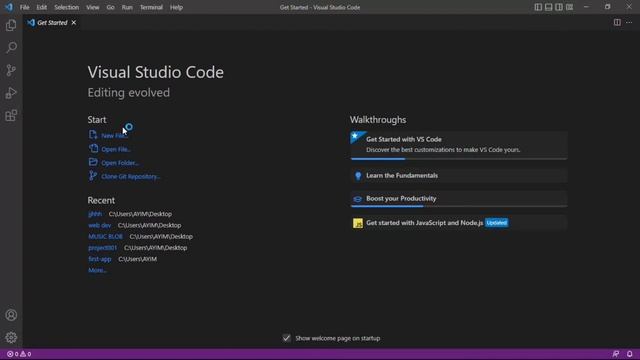The image size is (640, 360).
Task: Toggle secondary side bar layout icon
Action: coord(559,7)
